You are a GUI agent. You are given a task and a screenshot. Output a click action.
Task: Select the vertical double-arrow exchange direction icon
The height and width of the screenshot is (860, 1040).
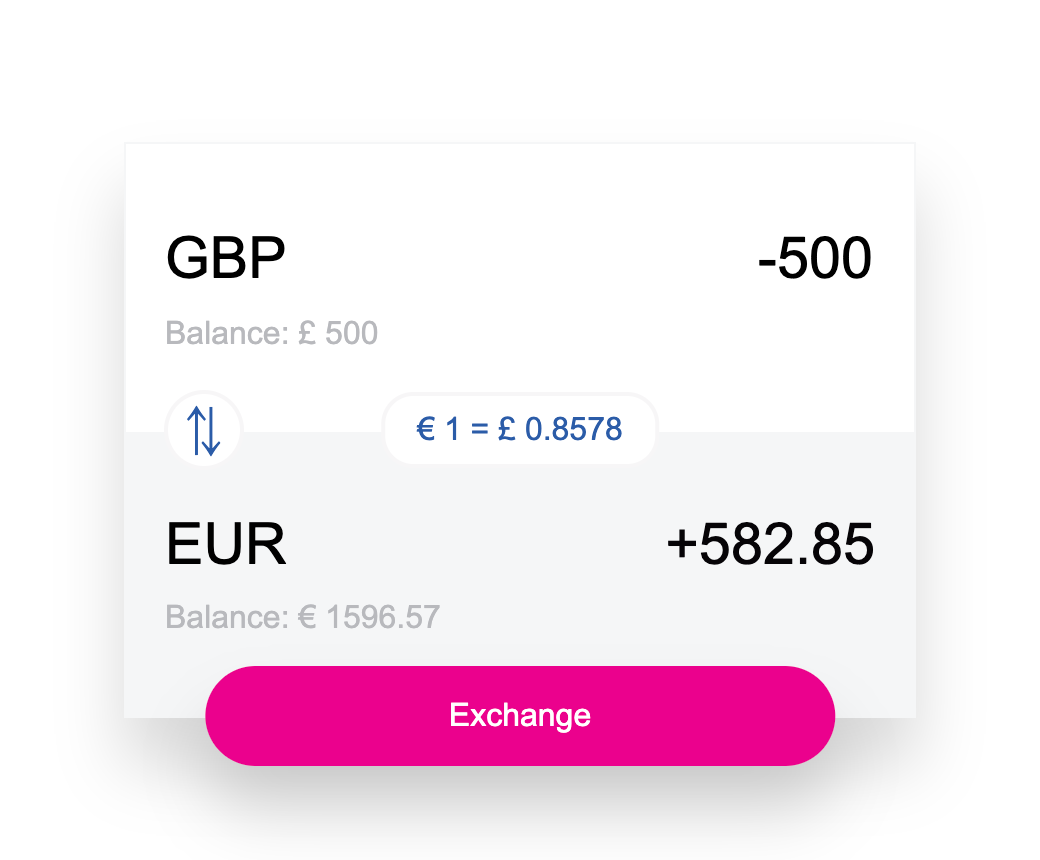[203, 429]
